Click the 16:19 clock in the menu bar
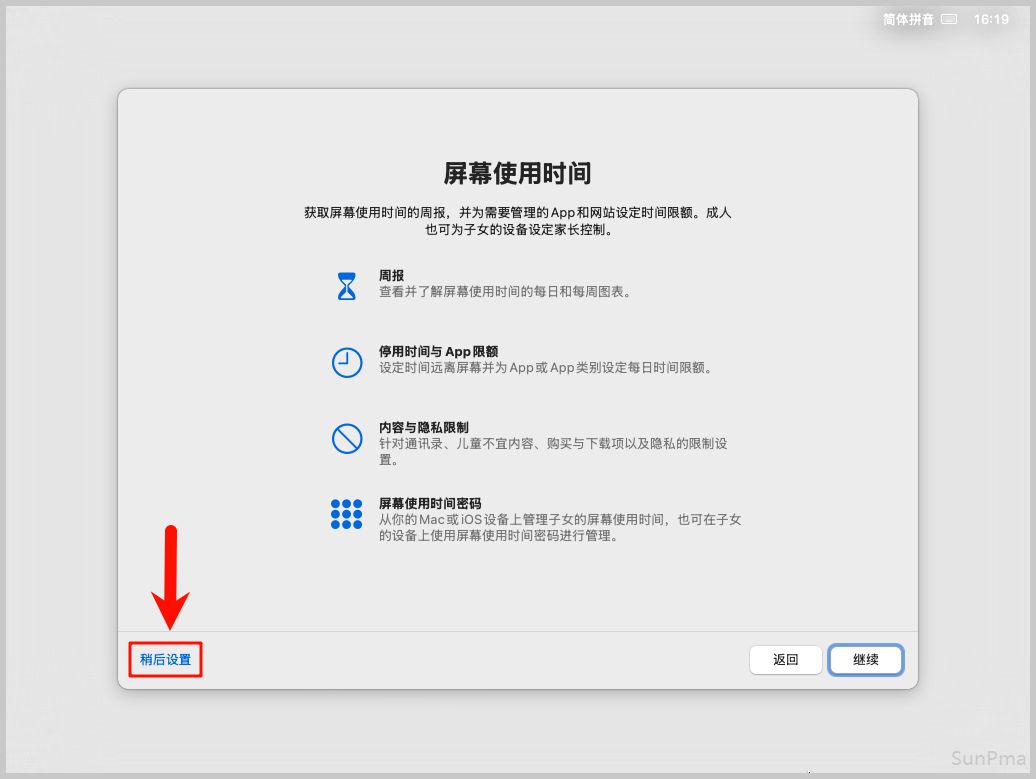 pos(991,19)
